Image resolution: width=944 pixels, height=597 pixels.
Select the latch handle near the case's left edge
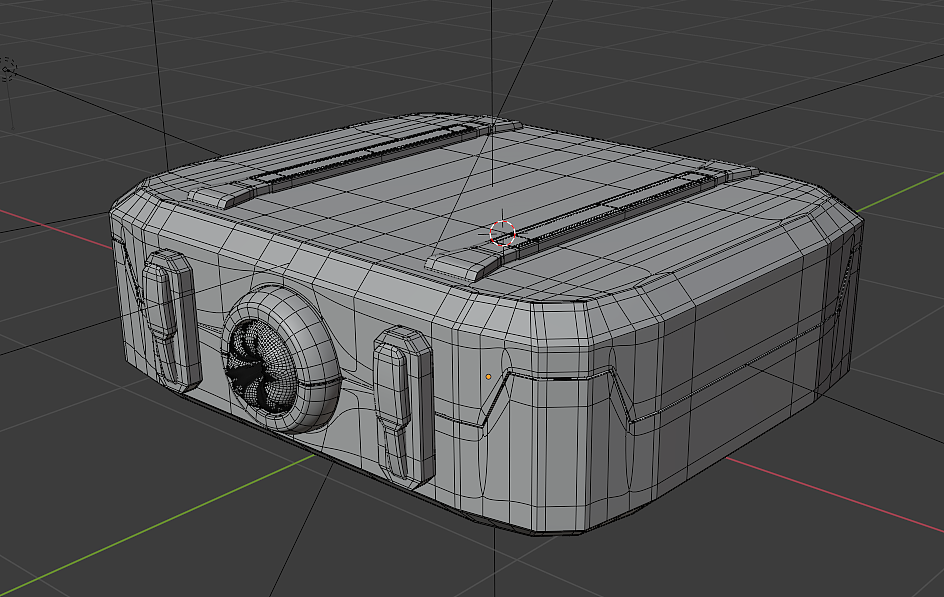(x=171, y=320)
